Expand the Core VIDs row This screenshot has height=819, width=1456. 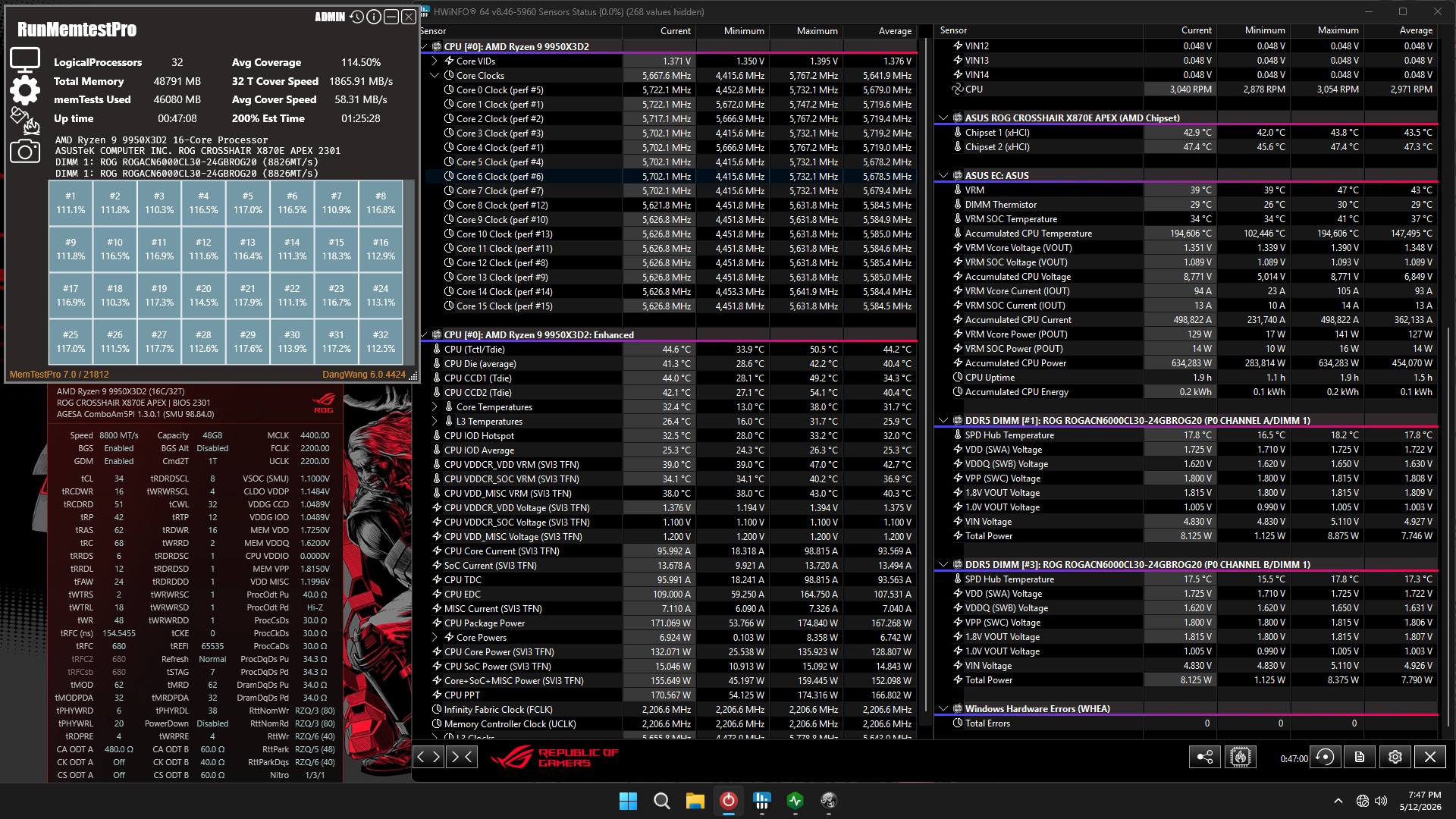point(435,61)
